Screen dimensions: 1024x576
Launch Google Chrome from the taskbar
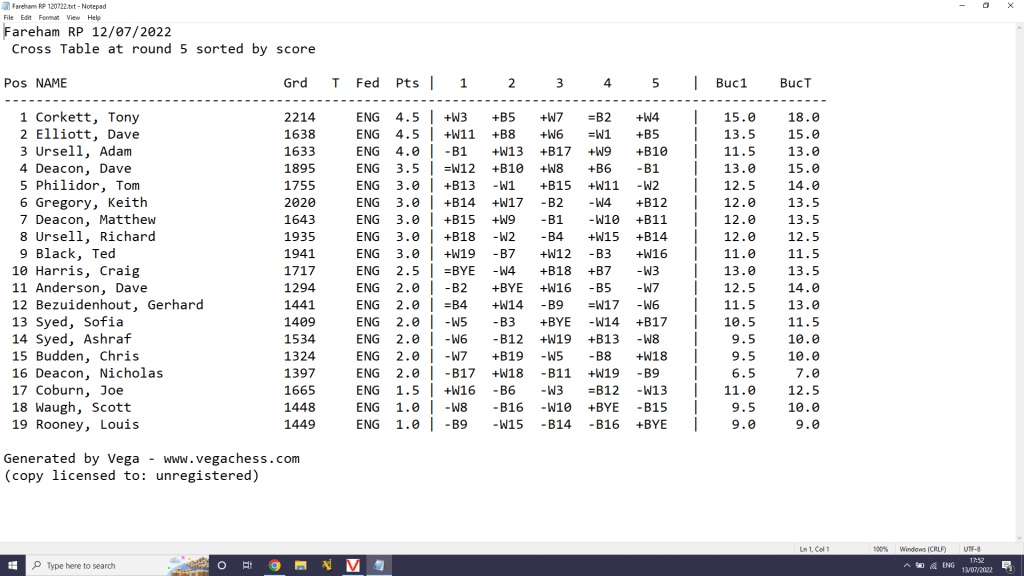coord(274,565)
